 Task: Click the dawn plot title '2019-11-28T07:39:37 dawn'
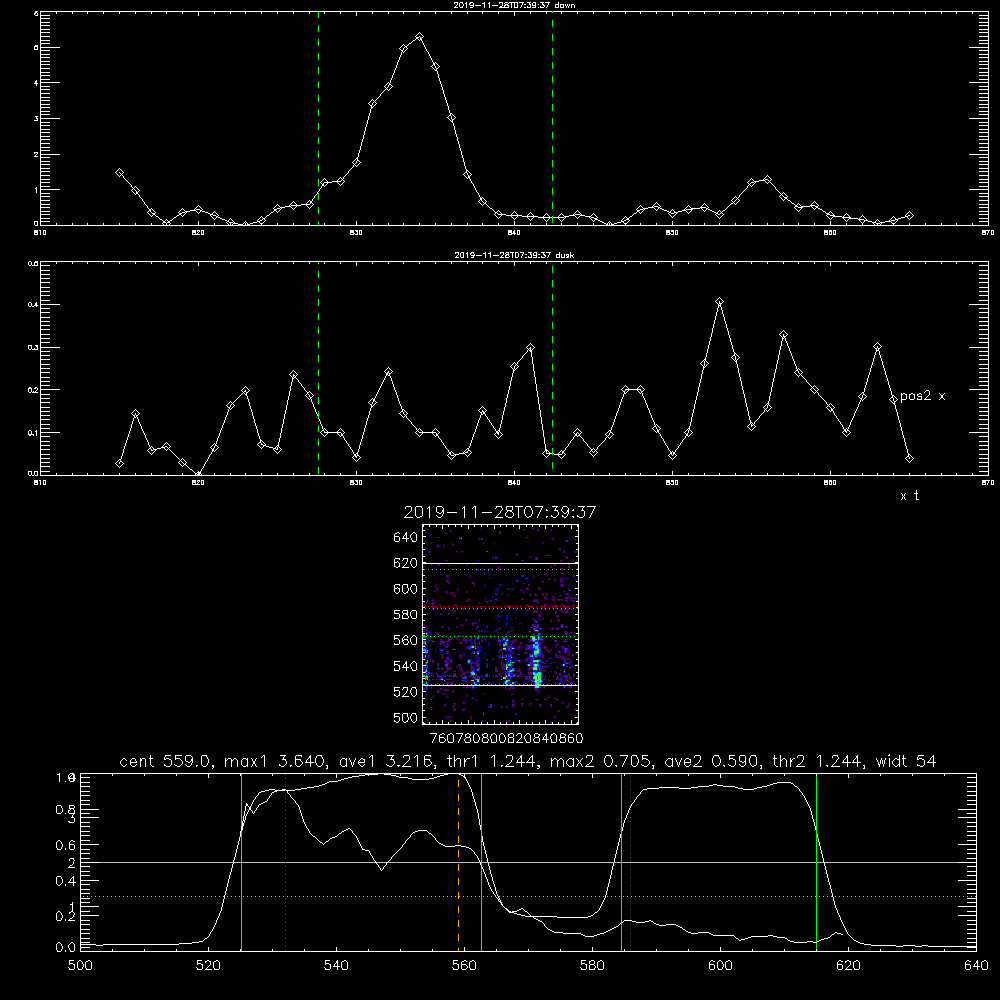(514, 5)
